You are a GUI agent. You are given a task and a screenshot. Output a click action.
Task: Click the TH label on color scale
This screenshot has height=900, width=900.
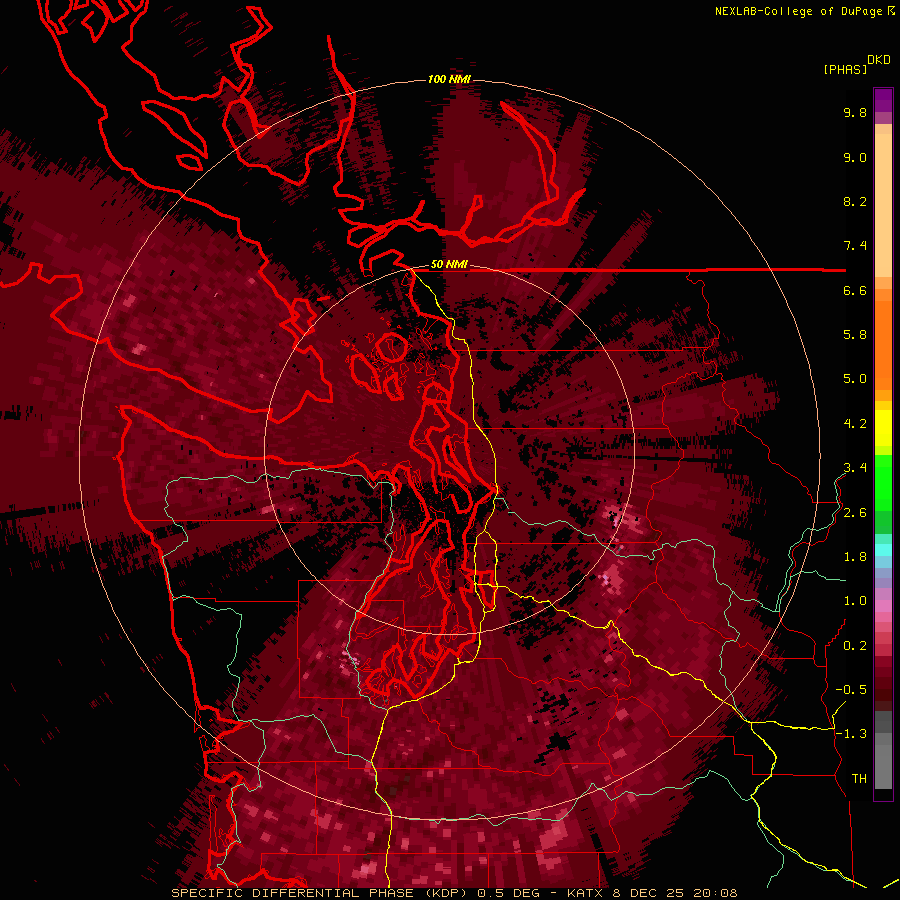click(x=859, y=779)
